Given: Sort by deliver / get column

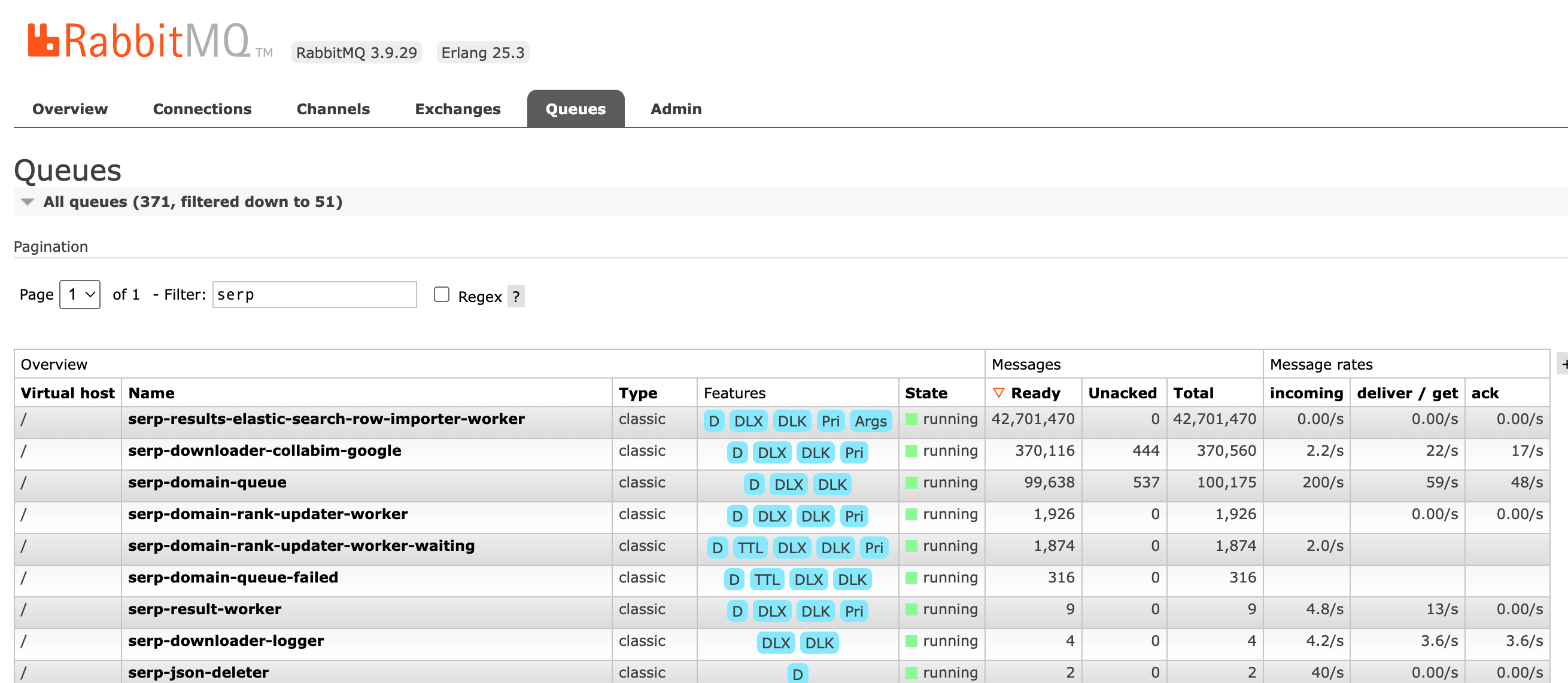Looking at the screenshot, I should [1407, 393].
